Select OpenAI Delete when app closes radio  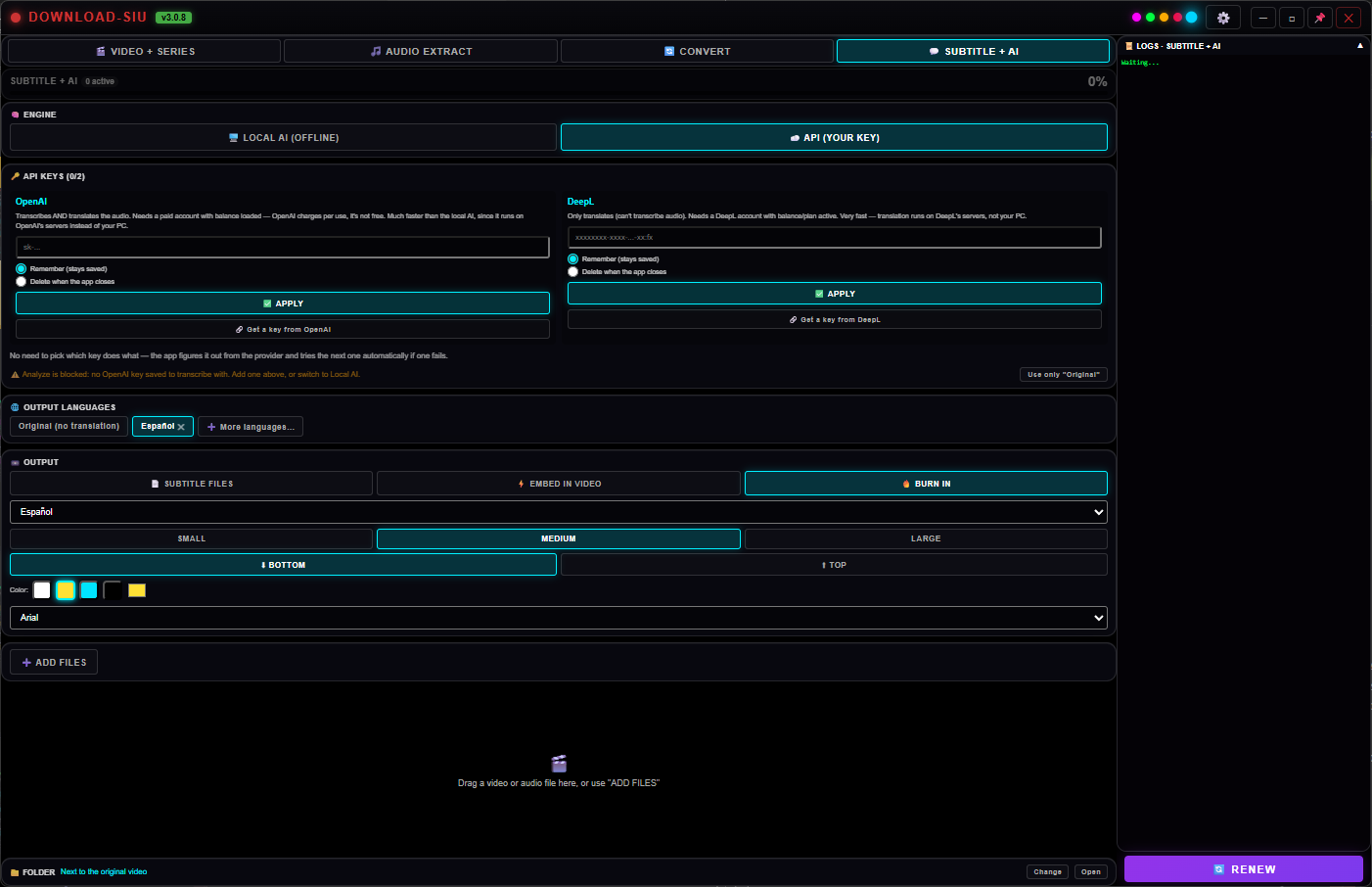tap(22, 282)
